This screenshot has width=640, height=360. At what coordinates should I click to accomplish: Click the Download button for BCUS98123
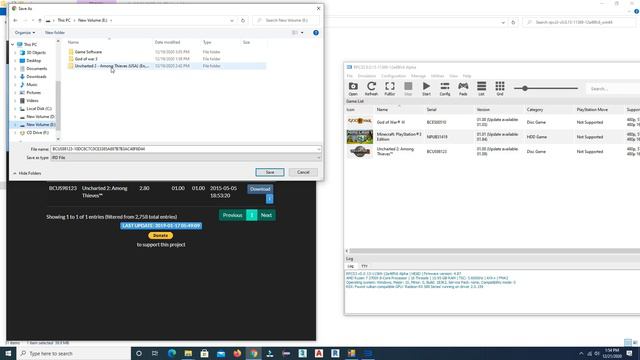[x=260, y=189]
